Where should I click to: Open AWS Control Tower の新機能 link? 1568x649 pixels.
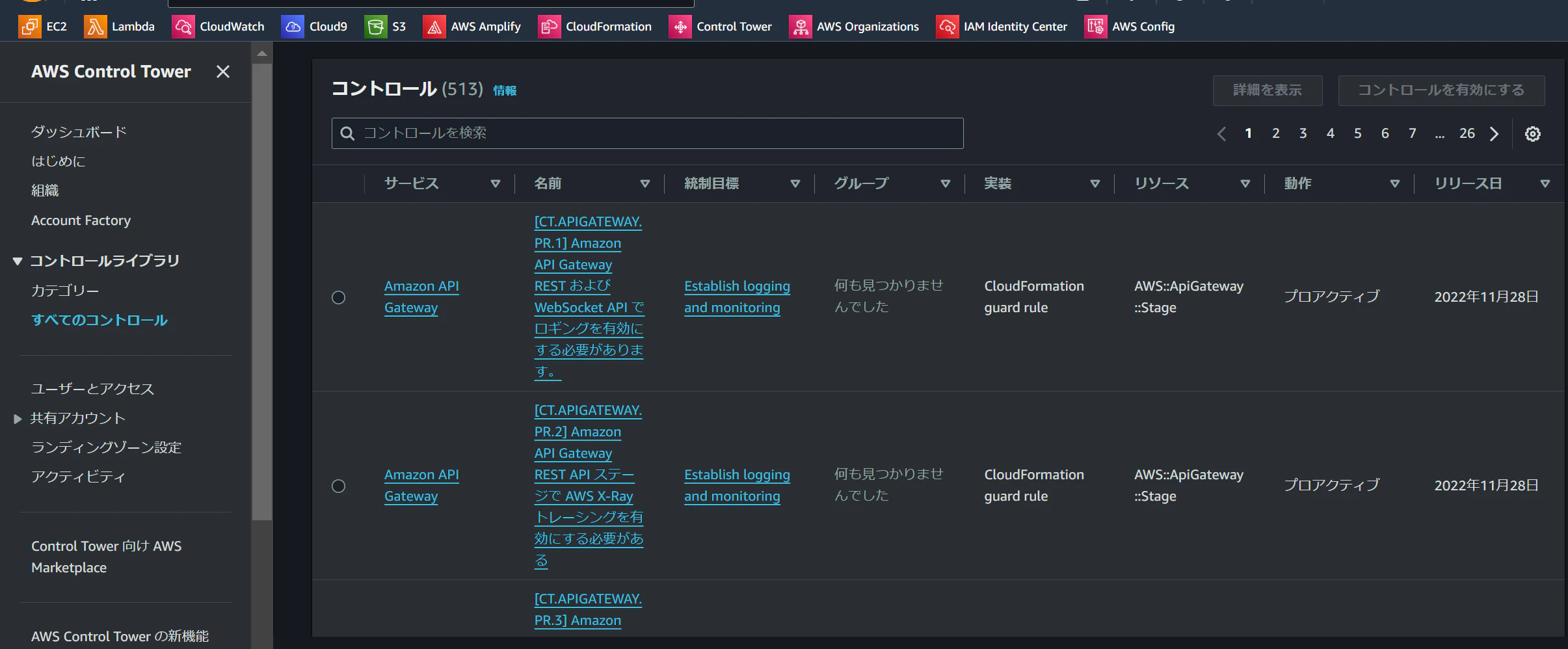(x=120, y=636)
